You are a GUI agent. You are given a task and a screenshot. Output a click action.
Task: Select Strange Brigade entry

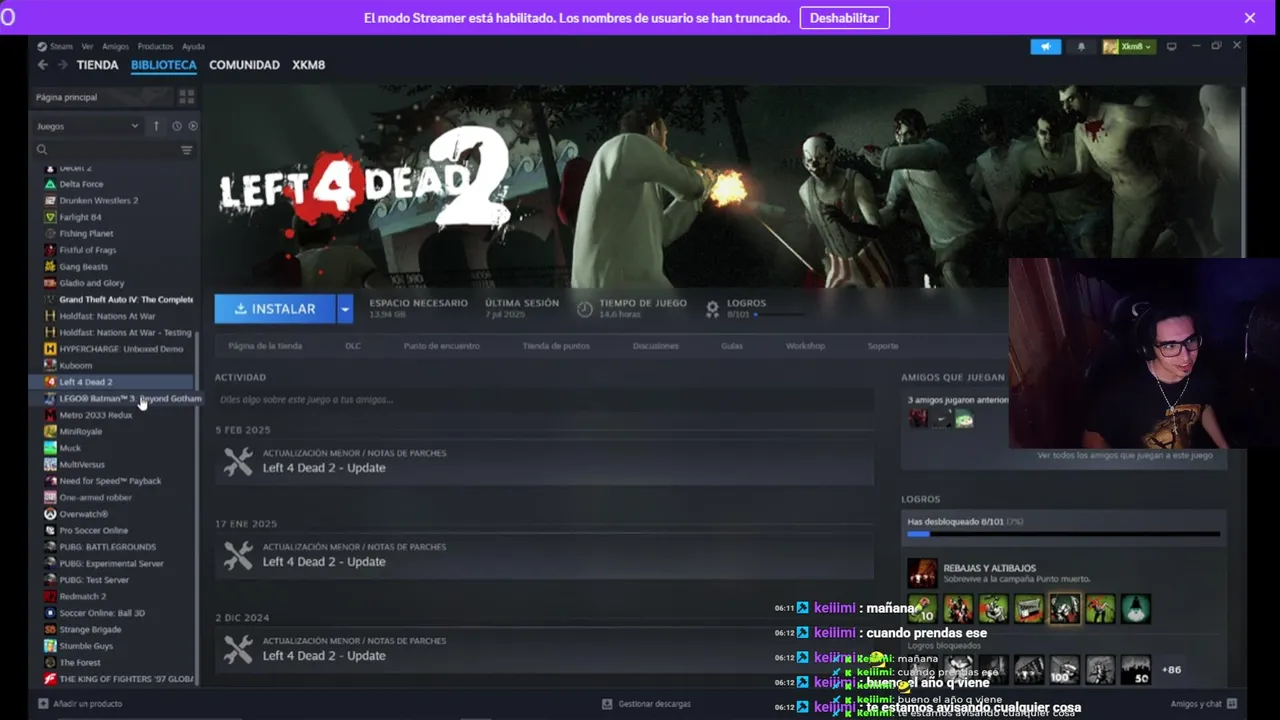click(90, 630)
